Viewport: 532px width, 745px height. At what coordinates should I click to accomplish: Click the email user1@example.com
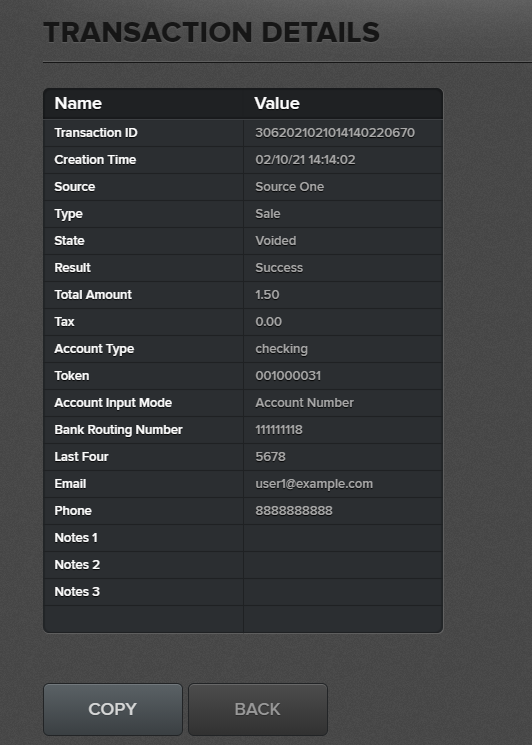click(x=314, y=484)
